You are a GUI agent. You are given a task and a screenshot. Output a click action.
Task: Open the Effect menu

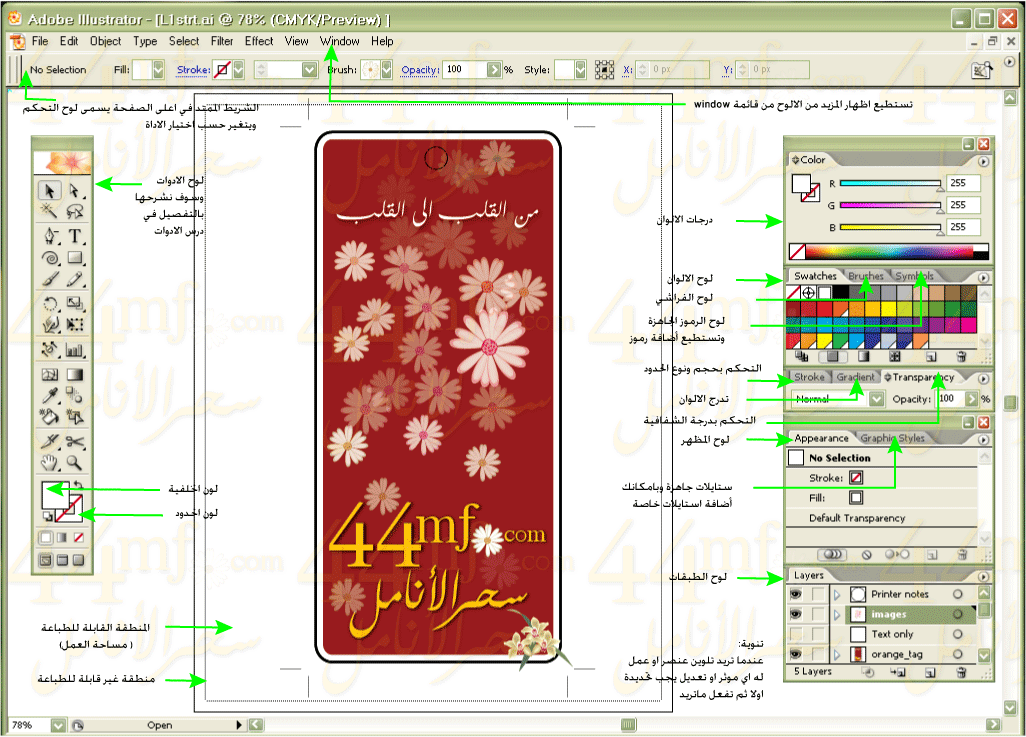[259, 41]
